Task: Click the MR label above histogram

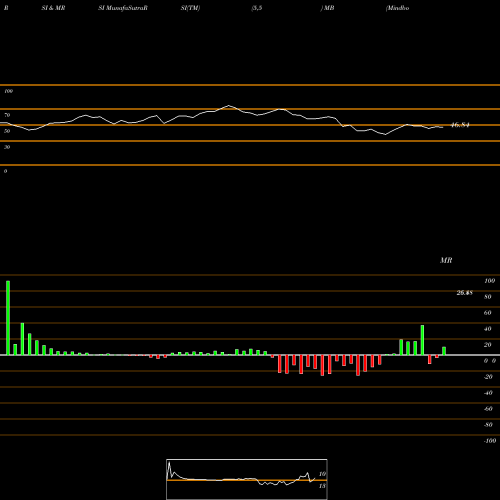Action: tap(446, 260)
